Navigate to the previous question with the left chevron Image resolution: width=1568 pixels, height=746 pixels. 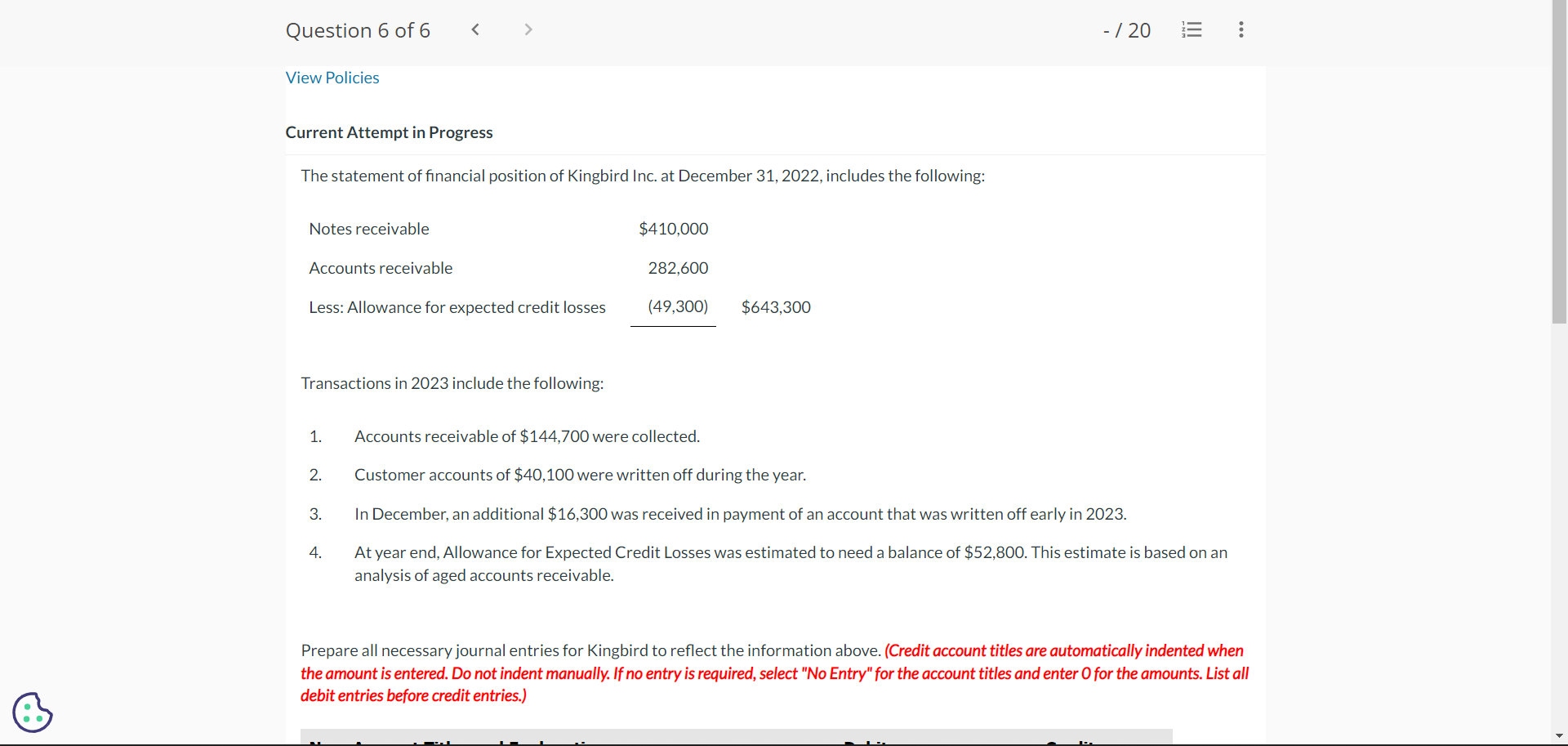point(475,29)
